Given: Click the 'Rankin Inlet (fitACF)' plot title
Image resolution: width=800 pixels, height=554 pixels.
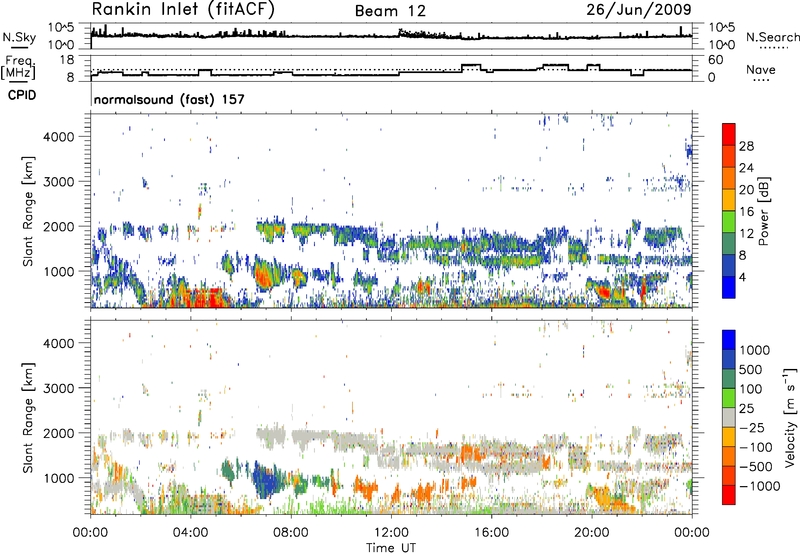Looking at the screenshot, I should coord(183,10).
